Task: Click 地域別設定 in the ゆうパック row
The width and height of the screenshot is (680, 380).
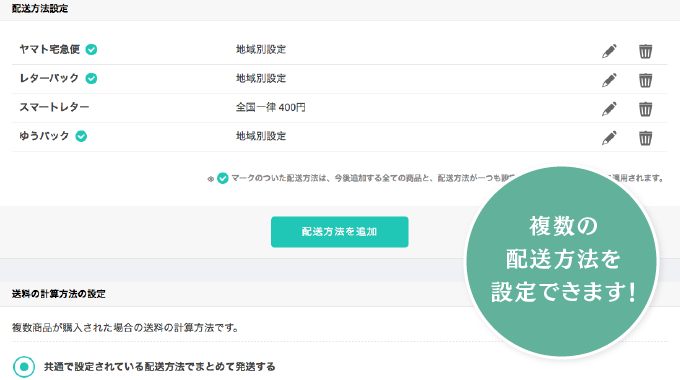Action: (x=261, y=136)
